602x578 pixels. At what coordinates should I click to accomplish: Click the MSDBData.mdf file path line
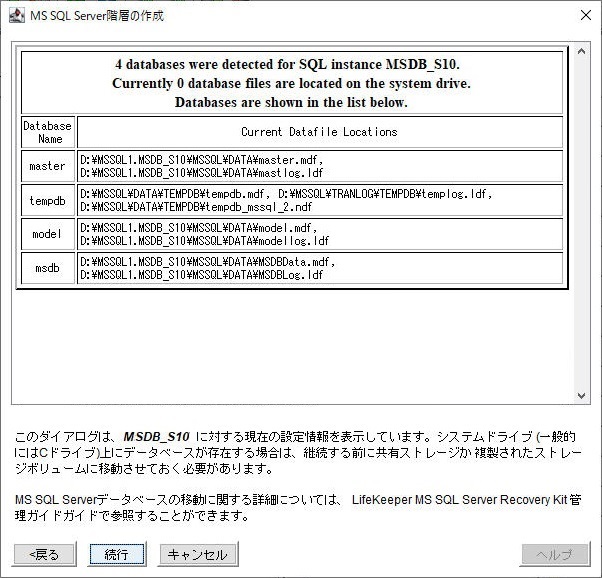click(x=208, y=262)
